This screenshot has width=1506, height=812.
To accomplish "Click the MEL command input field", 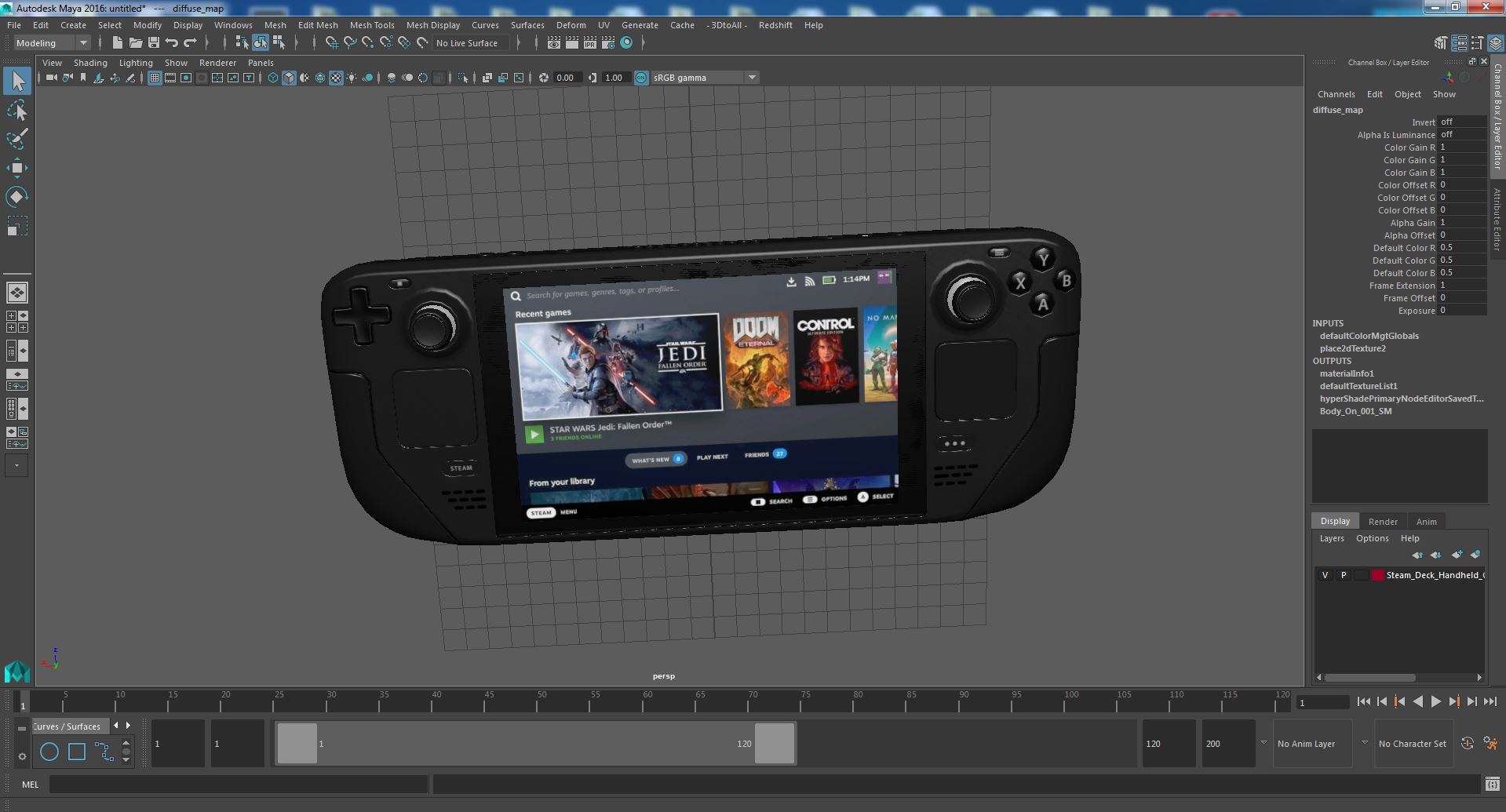I will pos(239,785).
